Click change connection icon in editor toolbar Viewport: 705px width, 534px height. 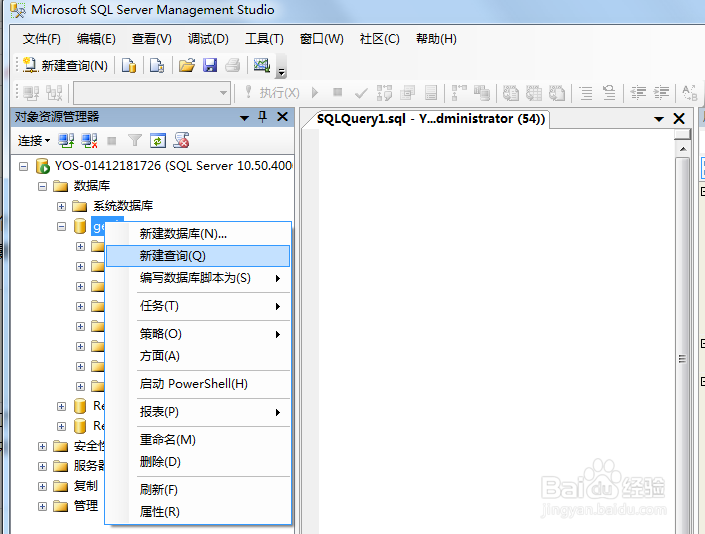[x=54, y=93]
